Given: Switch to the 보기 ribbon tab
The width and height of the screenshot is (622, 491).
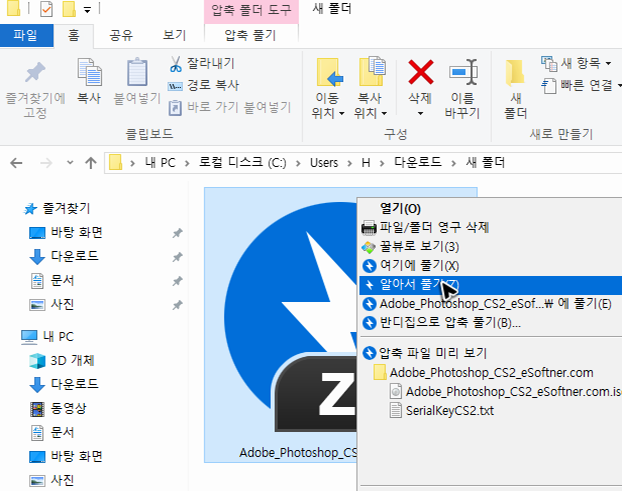Looking at the screenshot, I should click(x=174, y=35).
